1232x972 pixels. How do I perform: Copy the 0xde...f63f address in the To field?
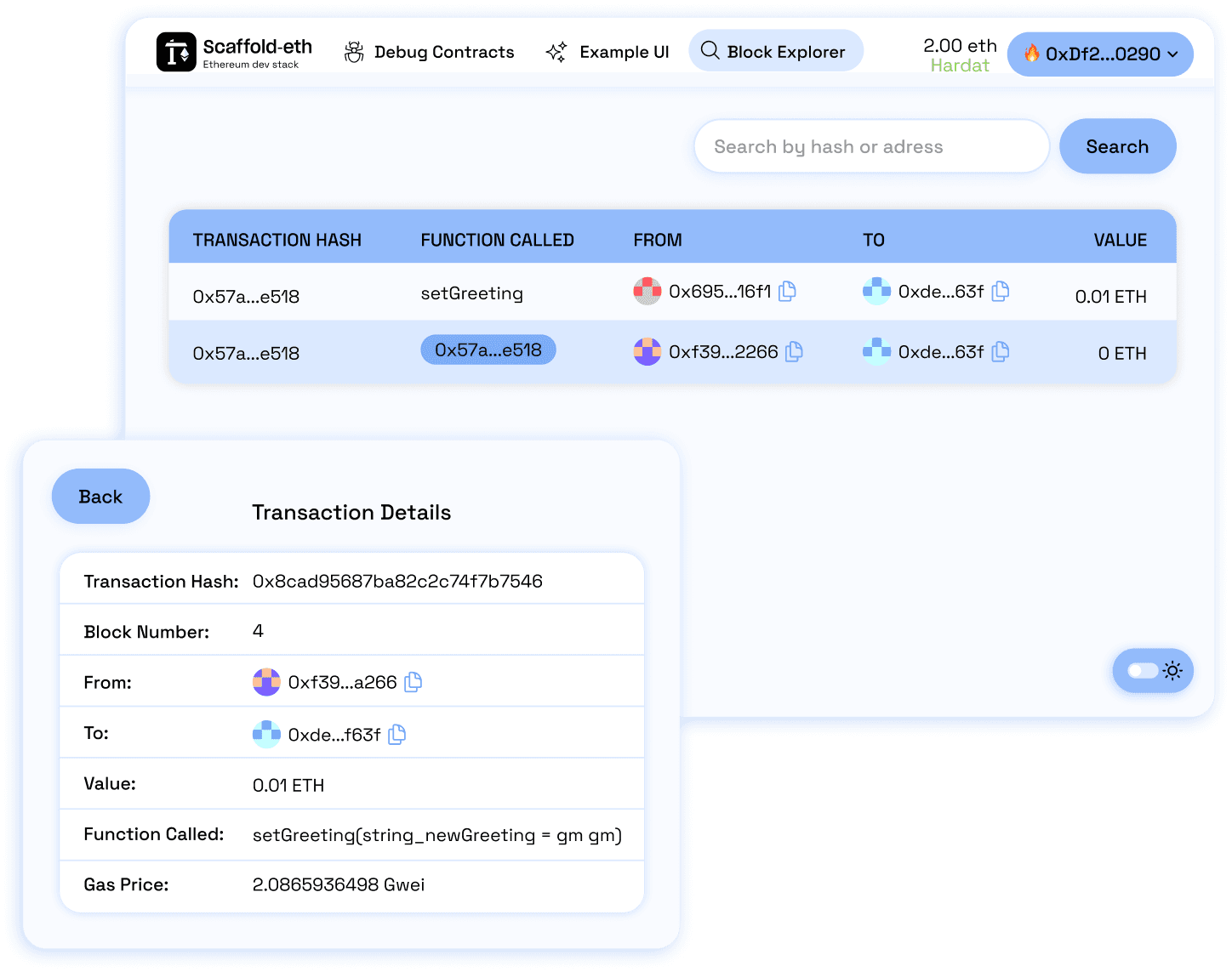tap(396, 734)
